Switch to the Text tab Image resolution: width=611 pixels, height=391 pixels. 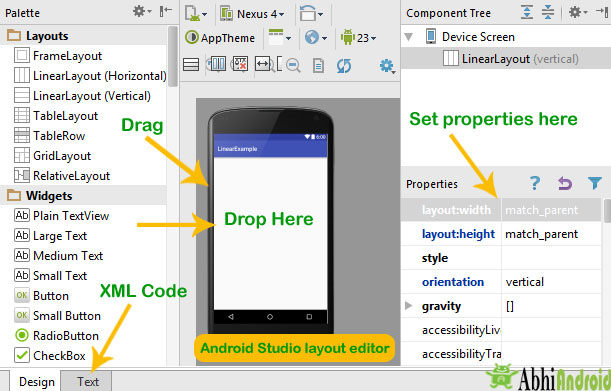[x=88, y=381]
